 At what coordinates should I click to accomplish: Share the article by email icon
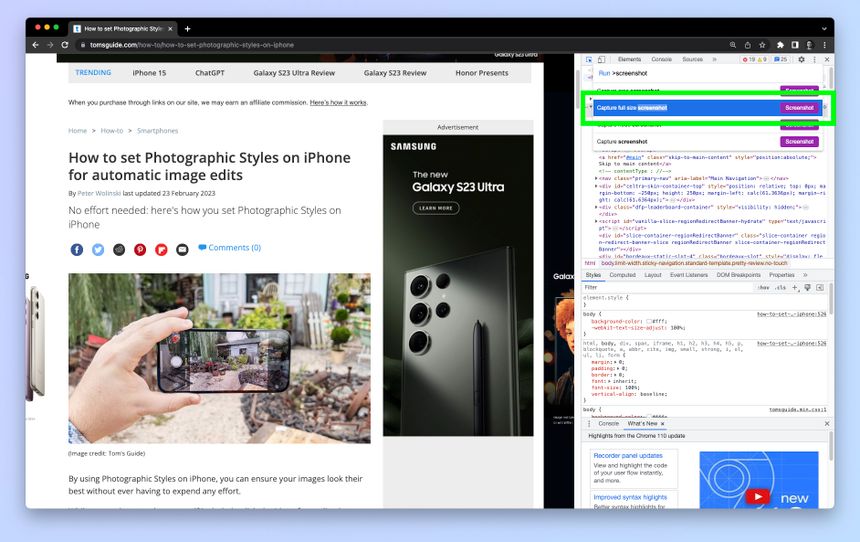(182, 249)
